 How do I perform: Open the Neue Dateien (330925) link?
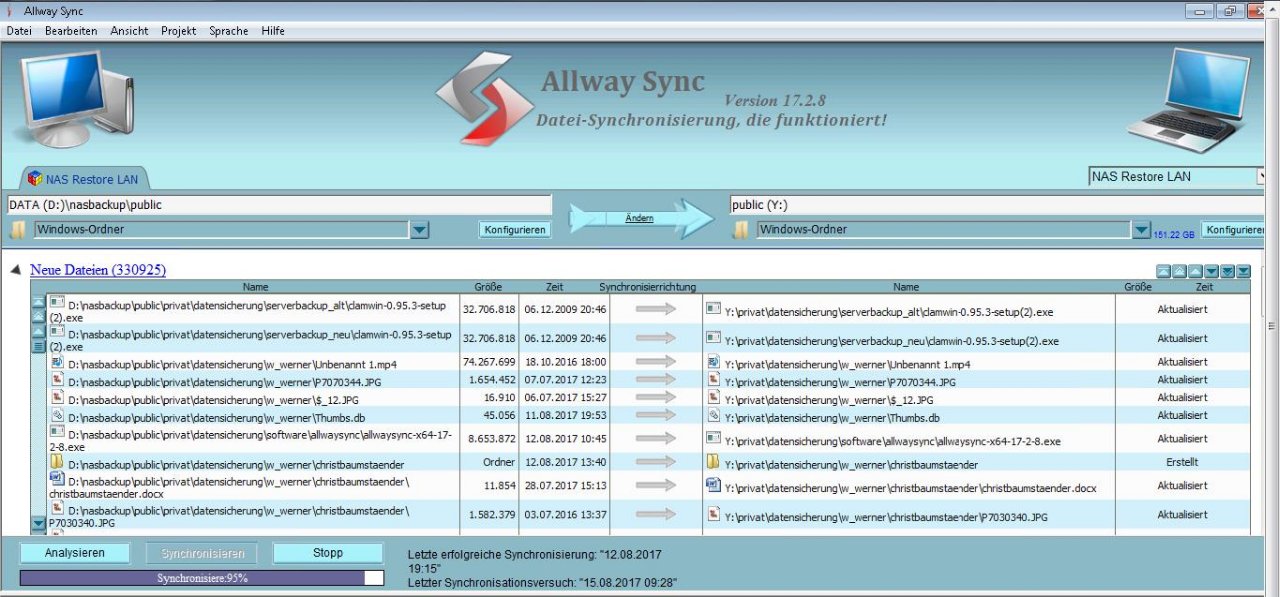pos(98,270)
